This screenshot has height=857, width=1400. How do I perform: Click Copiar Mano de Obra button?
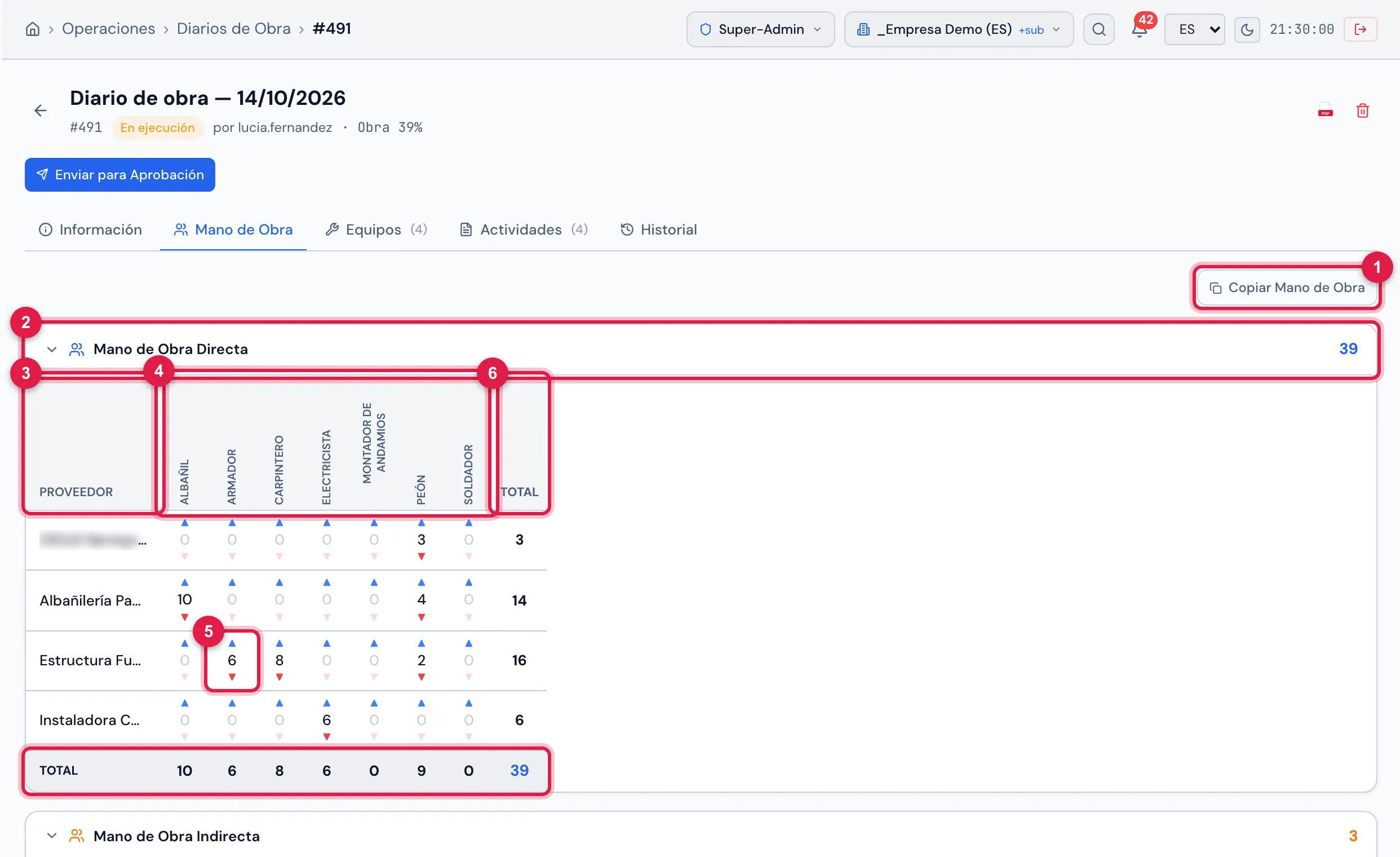[1287, 288]
